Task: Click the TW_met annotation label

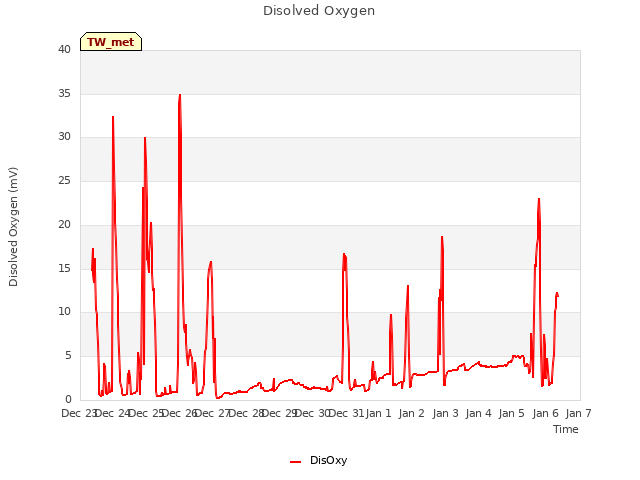Action: click(111, 42)
